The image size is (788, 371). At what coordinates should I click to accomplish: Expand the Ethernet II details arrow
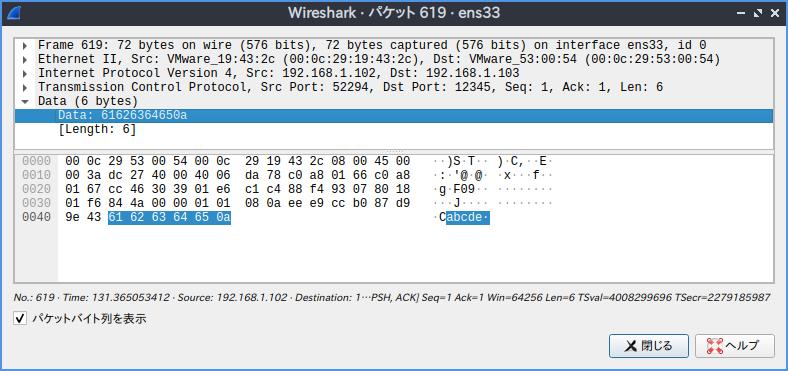click(x=25, y=60)
